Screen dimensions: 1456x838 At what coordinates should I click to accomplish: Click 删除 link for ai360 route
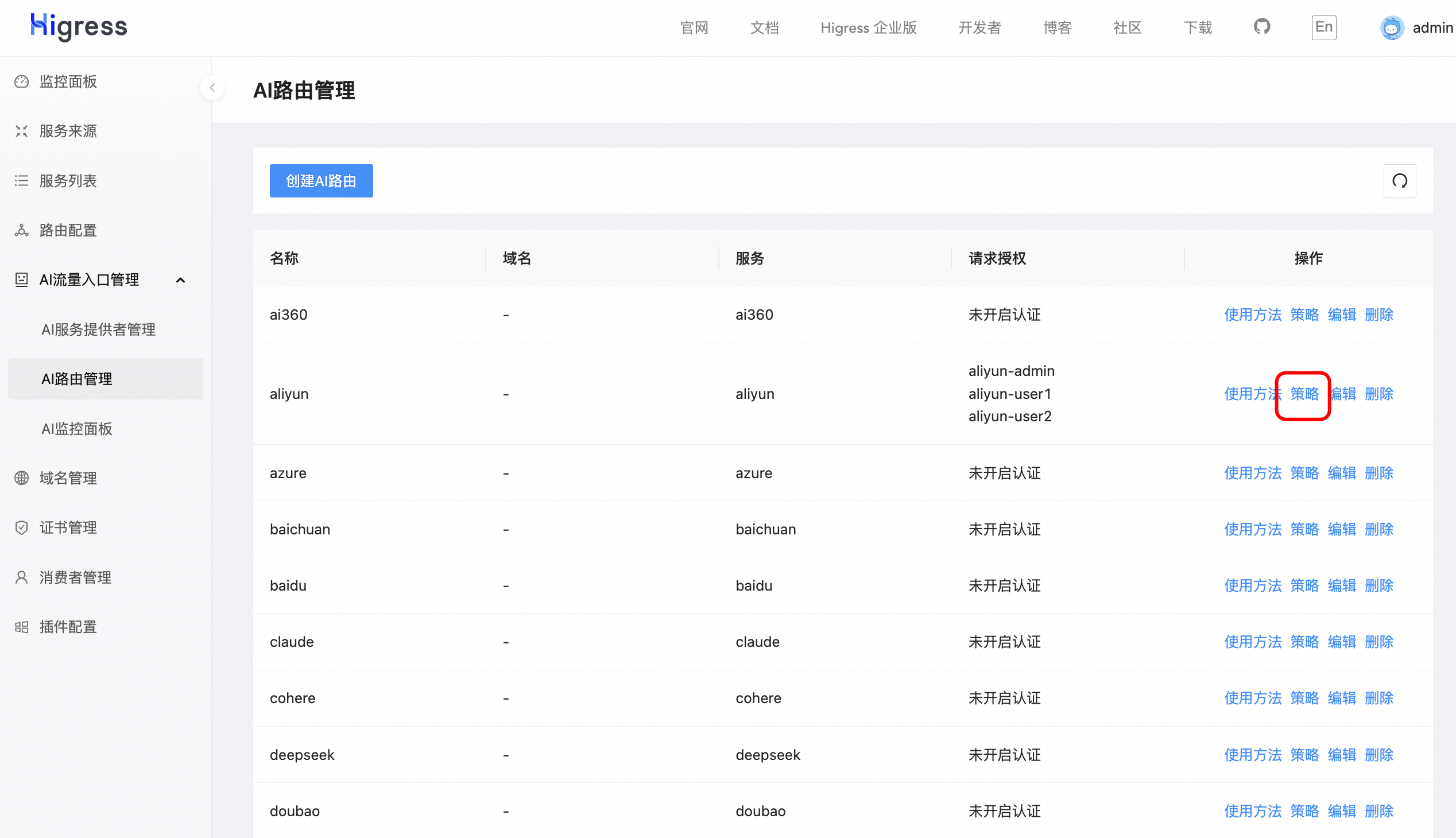1379,315
